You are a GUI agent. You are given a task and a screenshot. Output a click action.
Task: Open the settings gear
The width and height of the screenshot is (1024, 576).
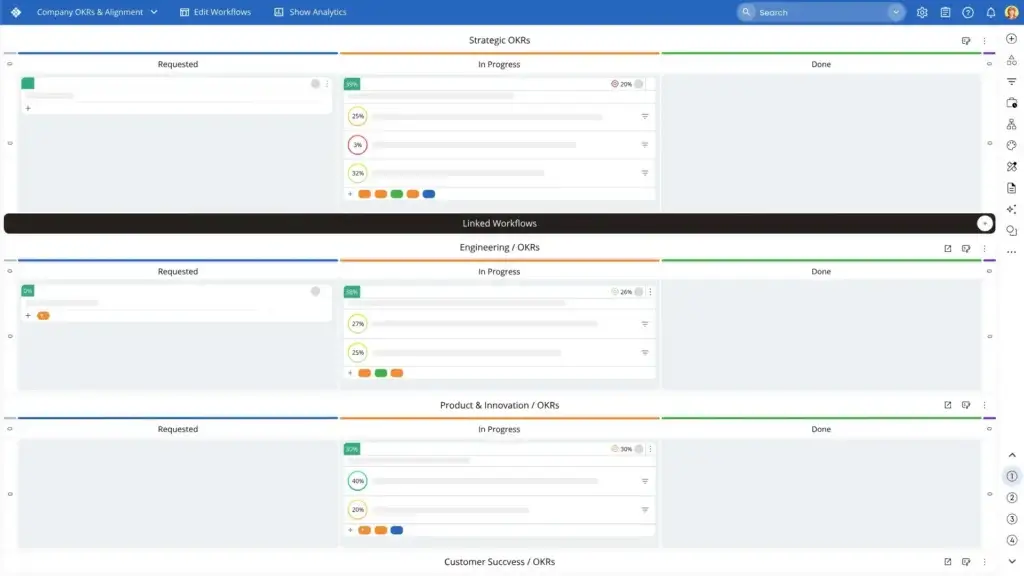click(921, 12)
